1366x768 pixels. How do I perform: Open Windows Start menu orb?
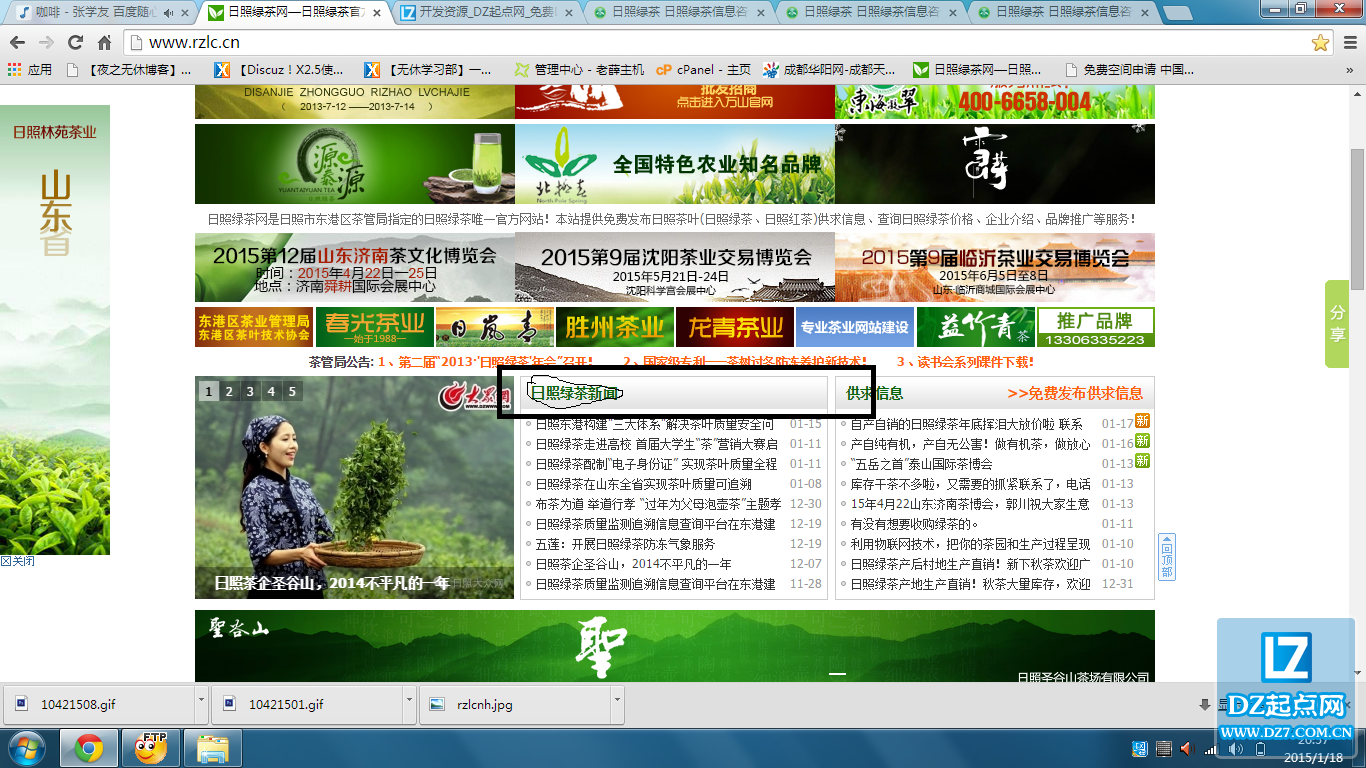[x=25, y=748]
